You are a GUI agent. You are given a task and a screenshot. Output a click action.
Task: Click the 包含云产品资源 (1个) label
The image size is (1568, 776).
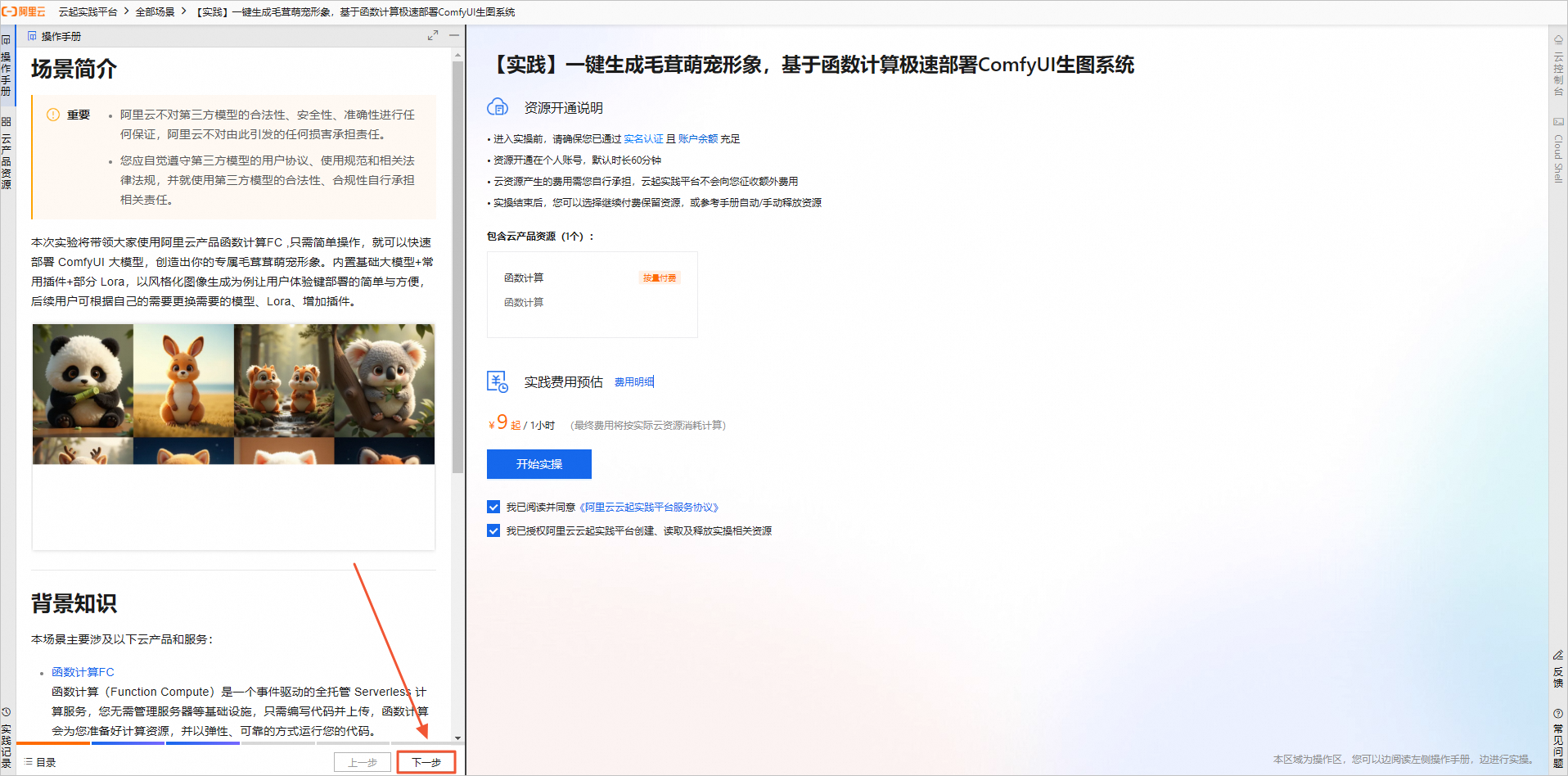(540, 237)
